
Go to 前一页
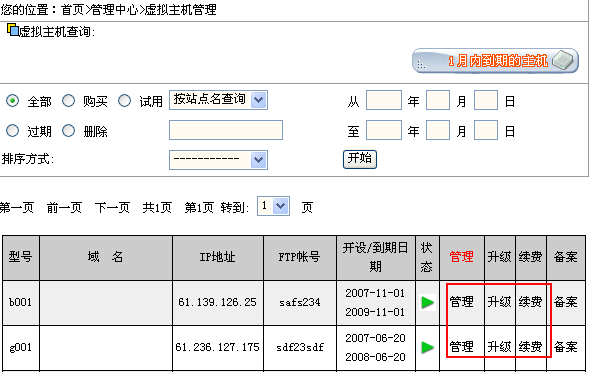(x=64, y=207)
